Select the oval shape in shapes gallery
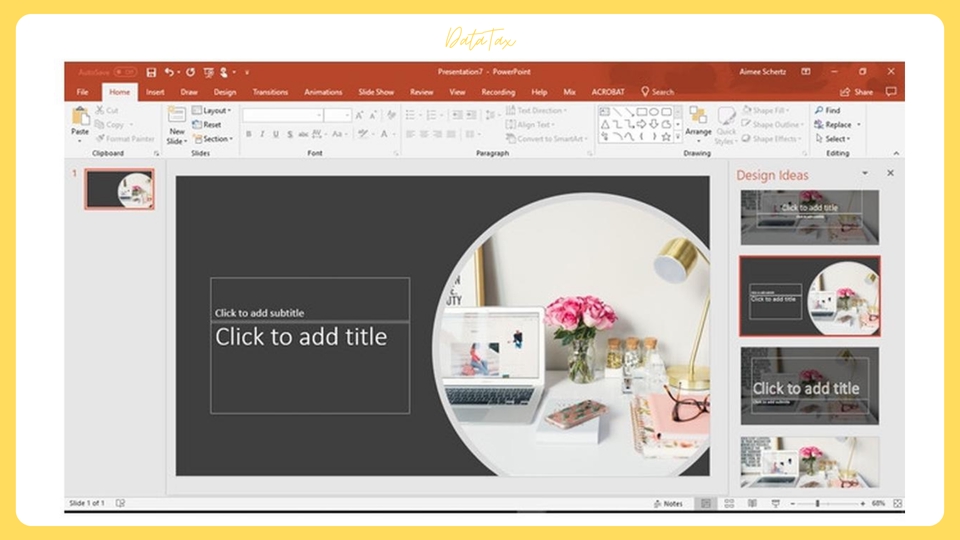Image resolution: width=960 pixels, height=540 pixels. pyautogui.click(x=654, y=112)
